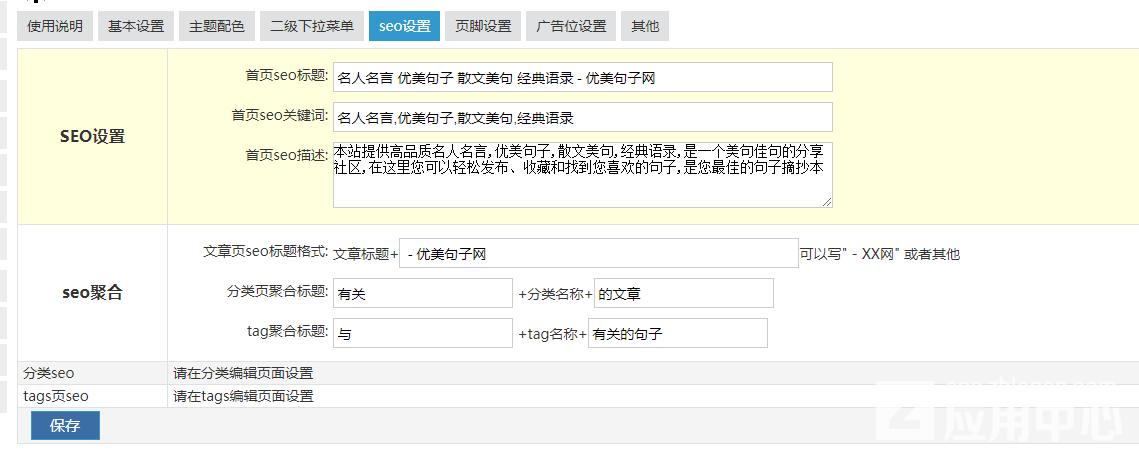Focus the tag聚合标题 prefix field containing 与
The width and height of the screenshot is (1139, 467).
tap(422, 334)
